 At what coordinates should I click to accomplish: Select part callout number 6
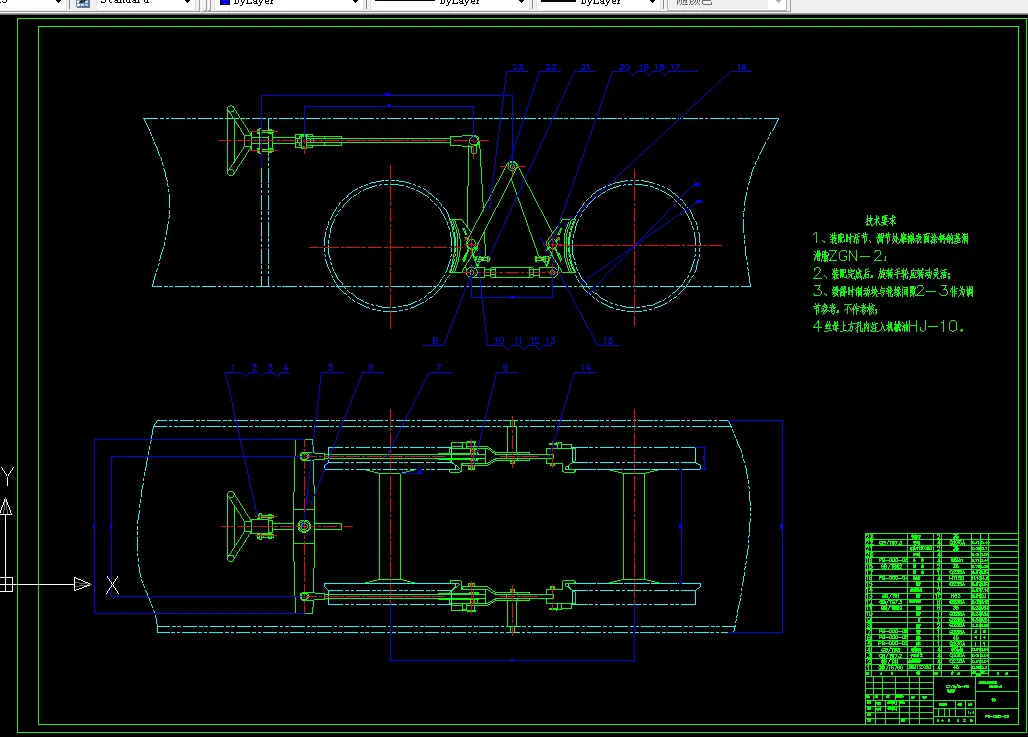370,368
